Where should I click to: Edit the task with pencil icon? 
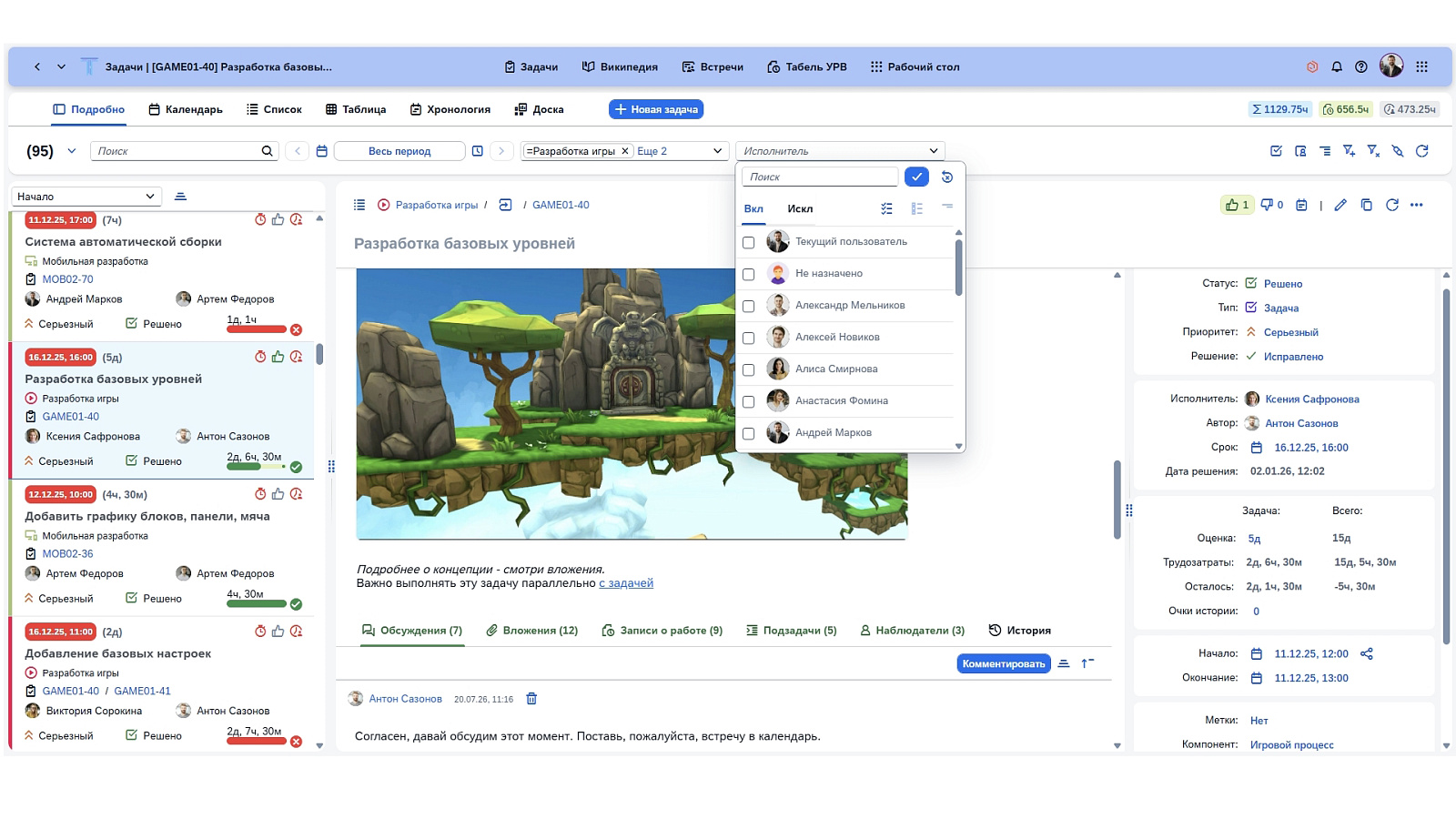(1340, 205)
